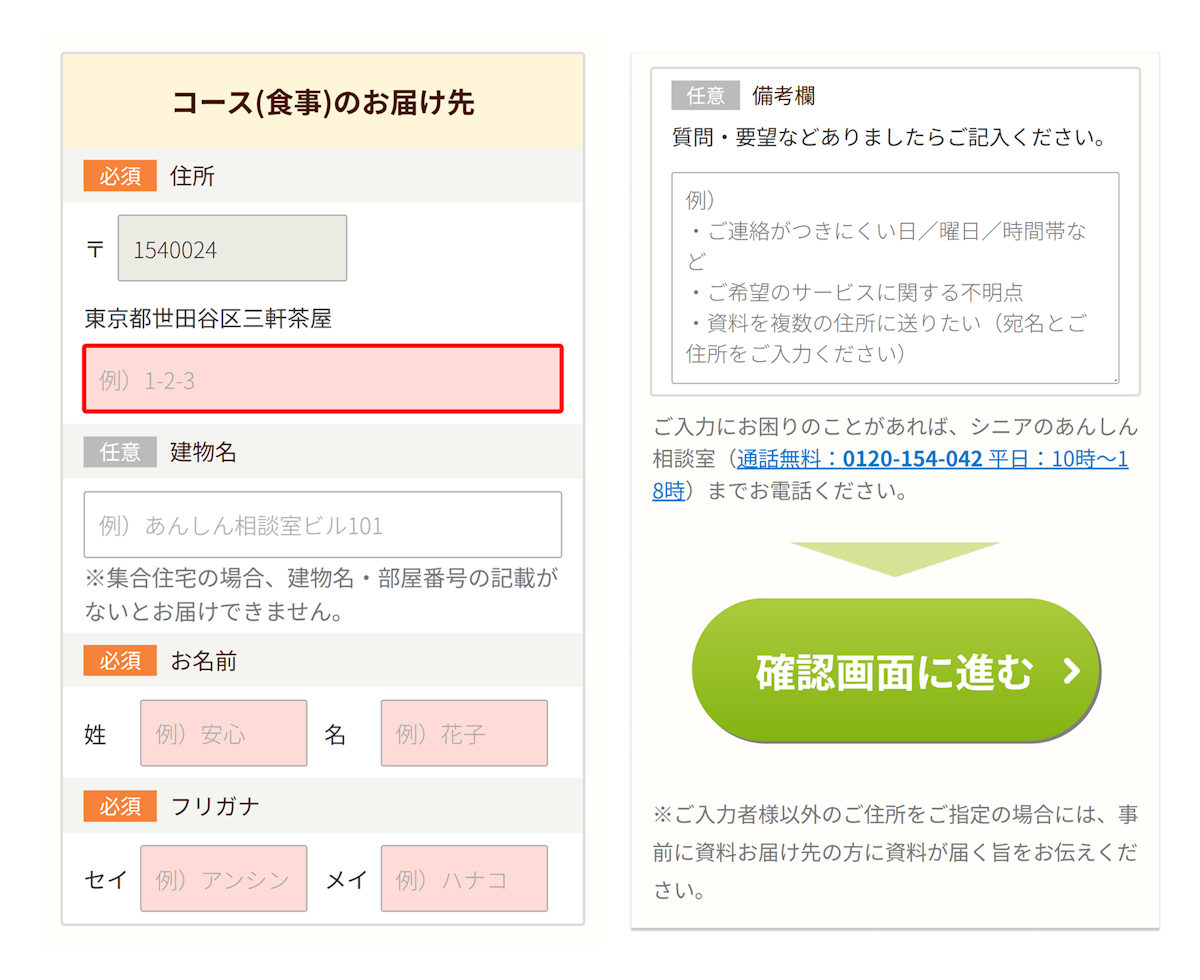Click the 任意 badge next to 建物名

coord(119,452)
